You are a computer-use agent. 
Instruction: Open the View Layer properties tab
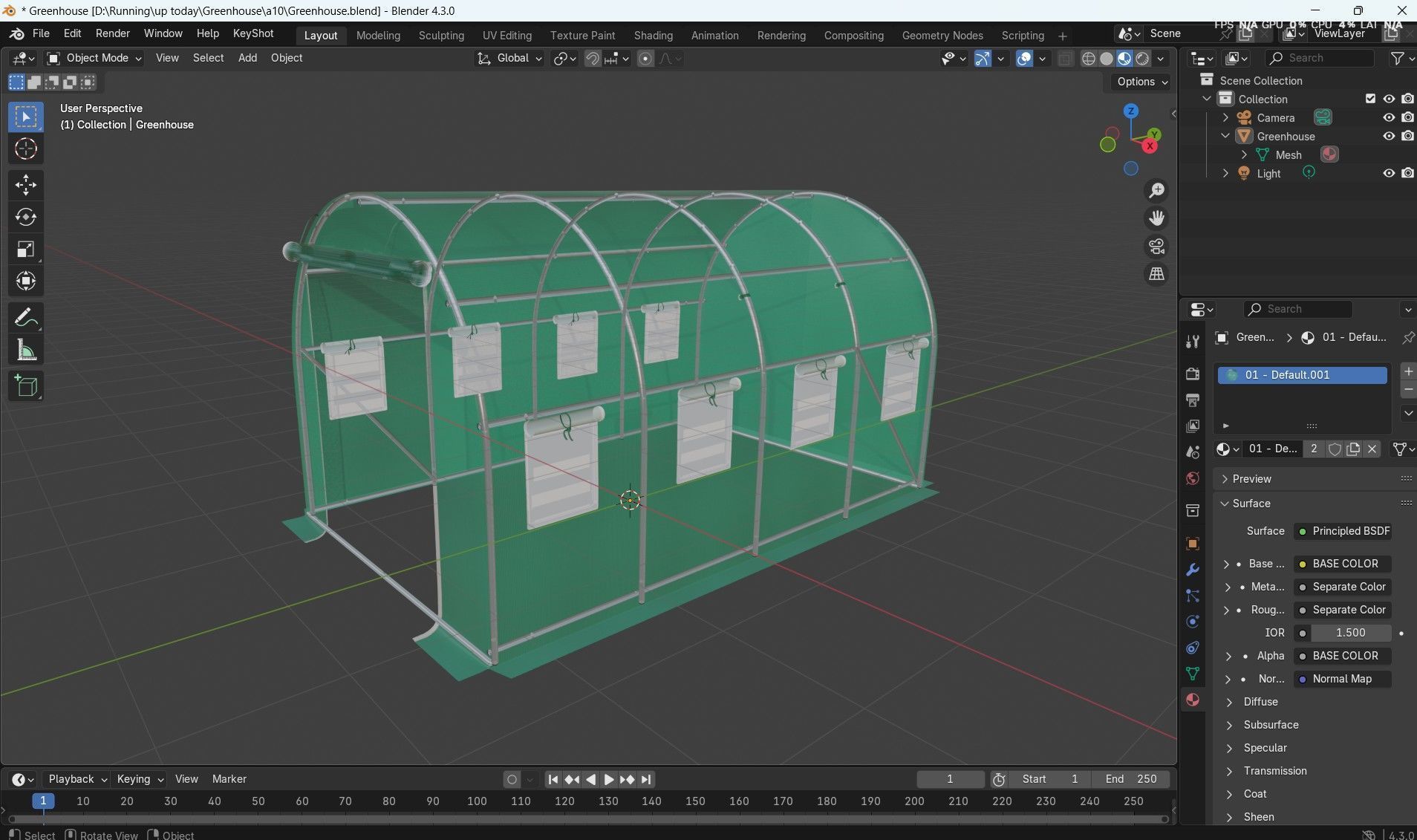tap(1193, 426)
